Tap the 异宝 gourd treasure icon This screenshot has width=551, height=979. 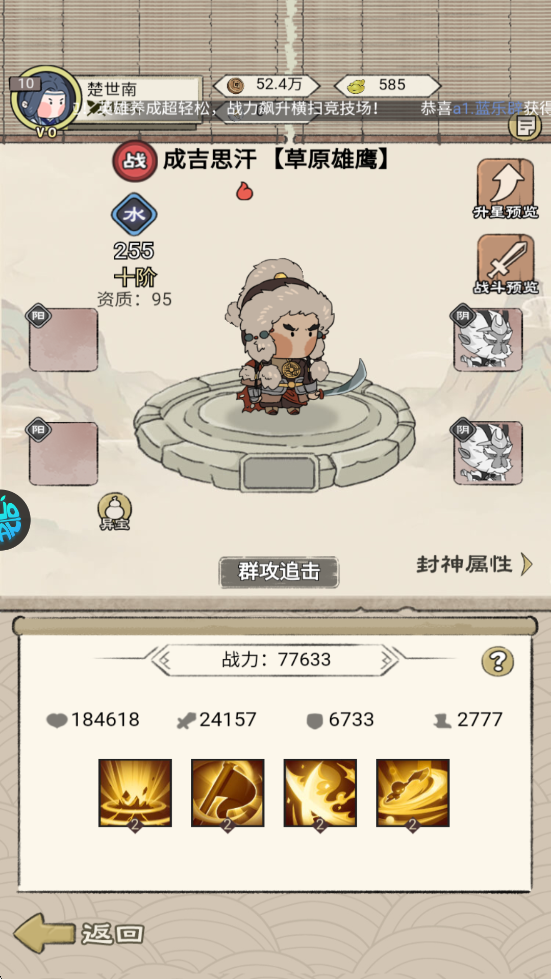point(115,511)
